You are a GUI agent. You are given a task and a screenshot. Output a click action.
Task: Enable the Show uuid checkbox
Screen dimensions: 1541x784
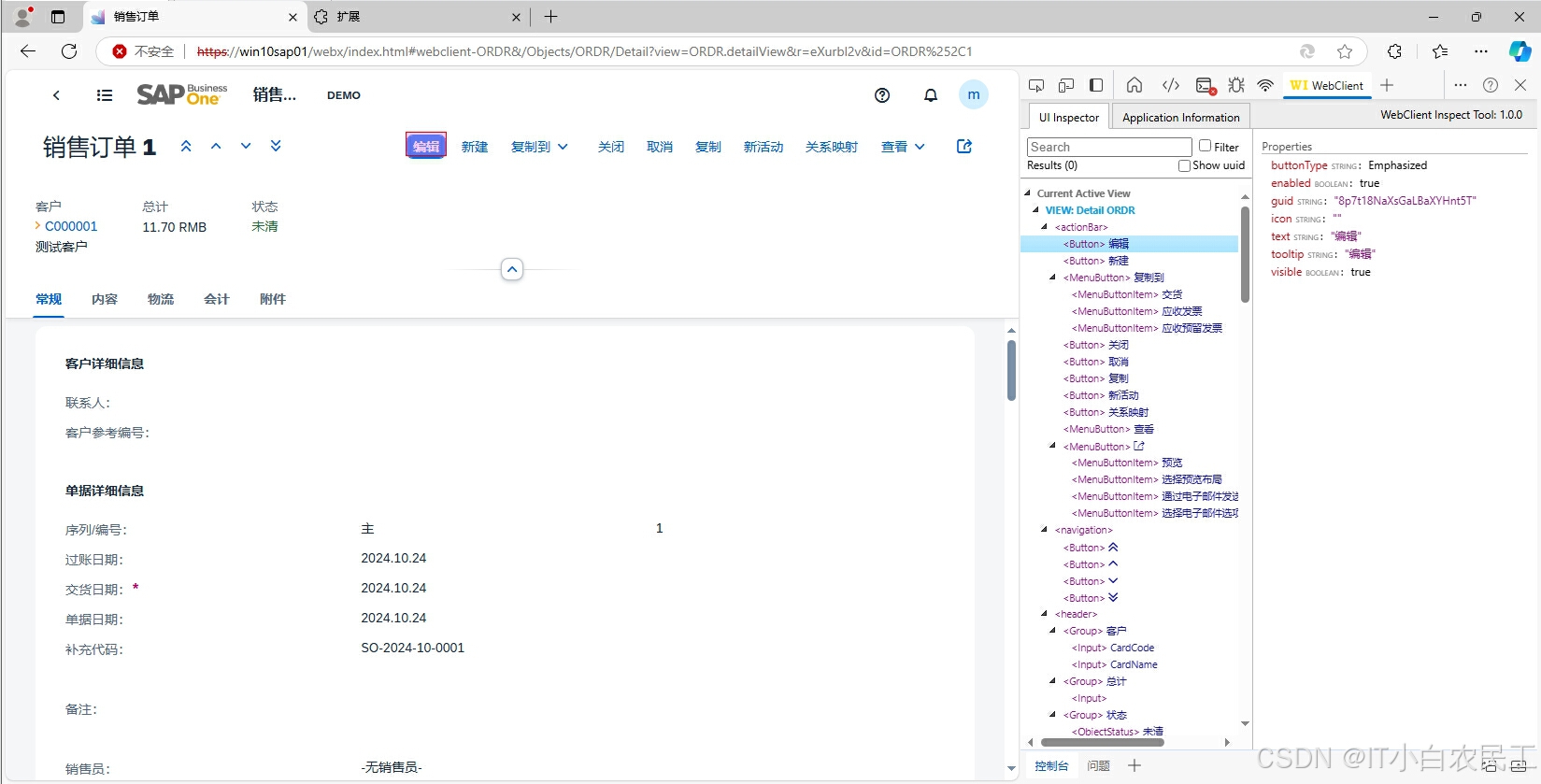tap(1185, 165)
